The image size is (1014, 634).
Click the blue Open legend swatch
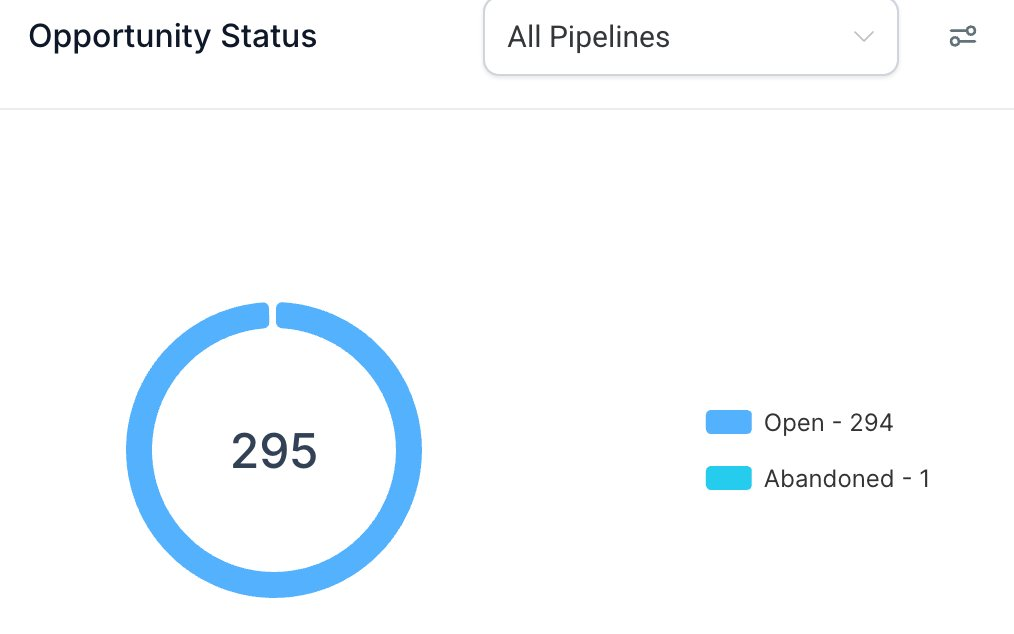tap(728, 422)
